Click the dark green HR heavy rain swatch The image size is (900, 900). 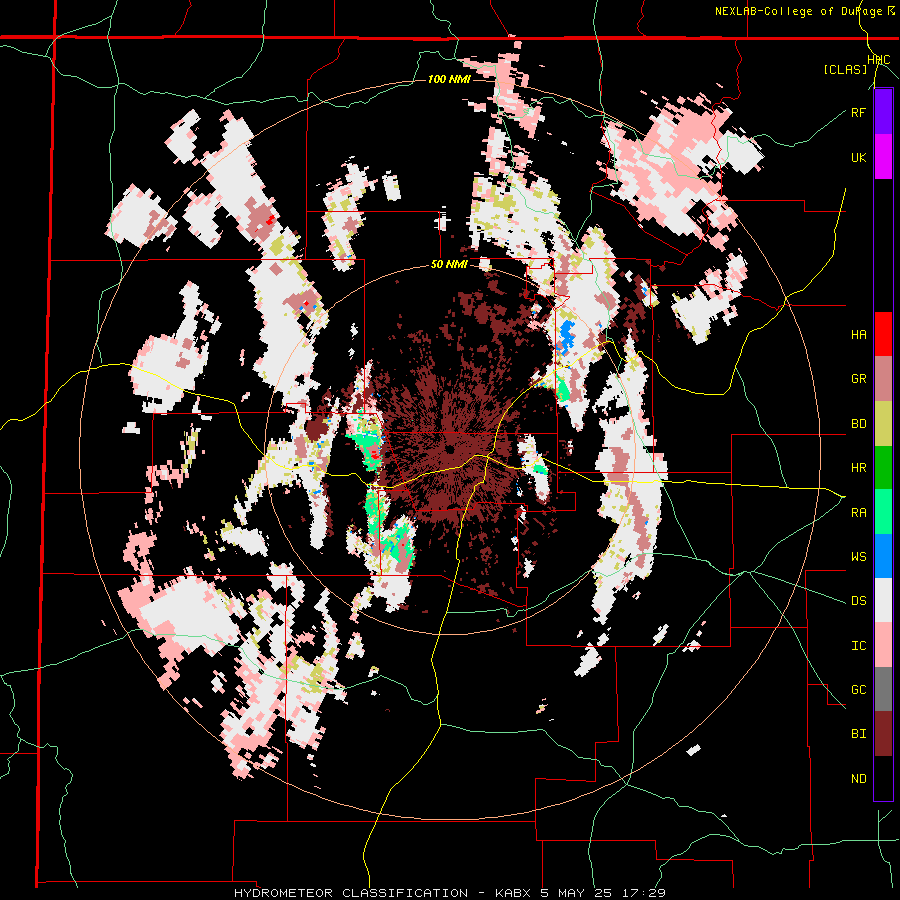[883, 467]
